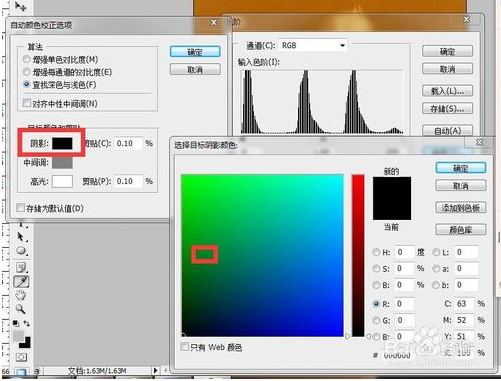501x381 pixels.
Task: Edit the hex color code field
Action: click(398, 355)
